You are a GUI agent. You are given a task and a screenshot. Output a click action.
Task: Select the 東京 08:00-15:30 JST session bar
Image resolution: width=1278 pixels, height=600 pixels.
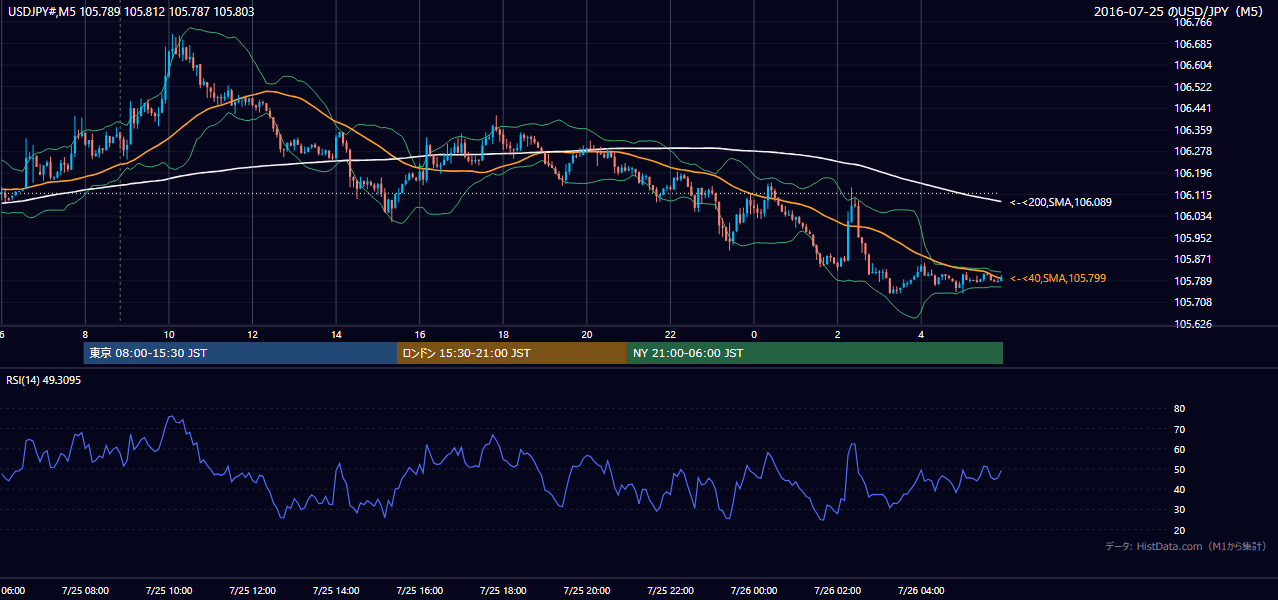(240, 353)
